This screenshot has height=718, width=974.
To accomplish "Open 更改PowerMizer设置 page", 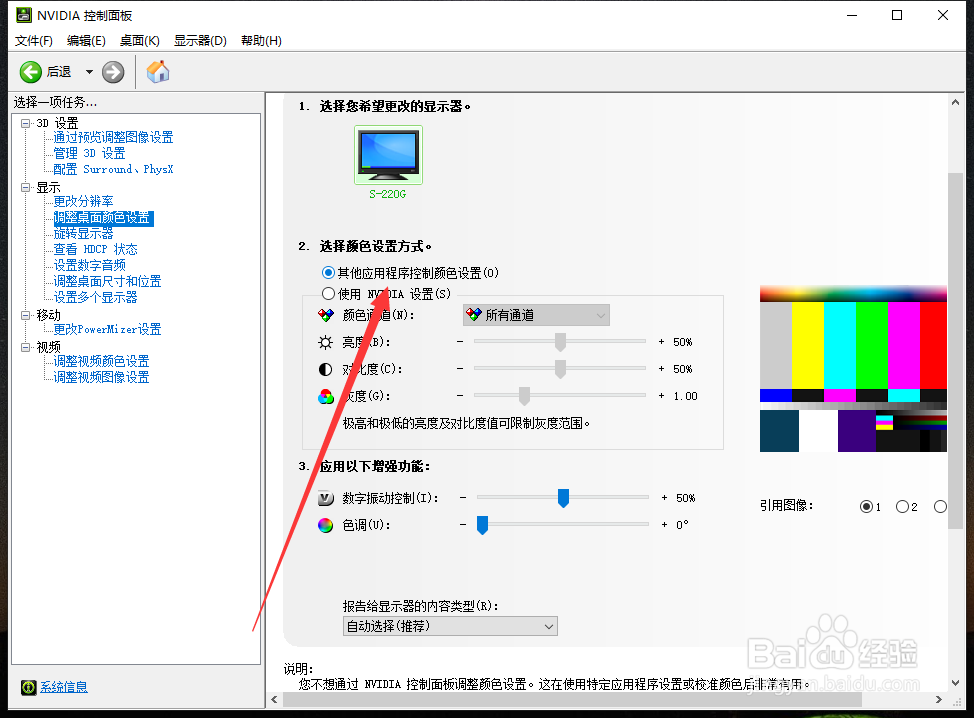I will click(107, 329).
